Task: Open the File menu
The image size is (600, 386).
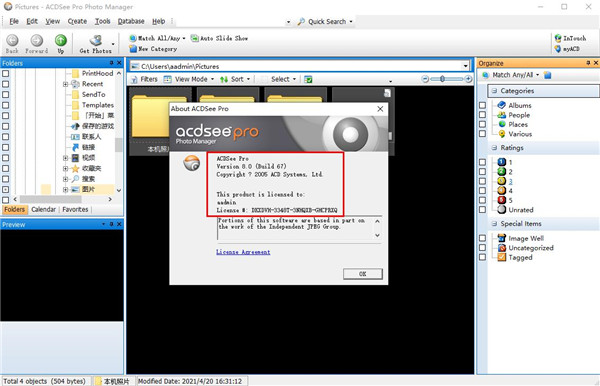Action: (x=14, y=21)
